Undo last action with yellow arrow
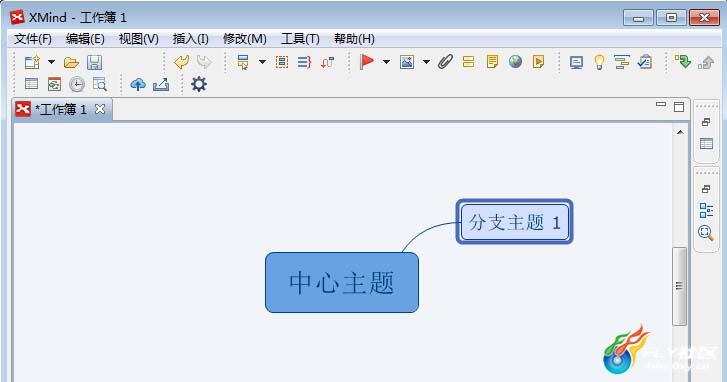The image size is (727, 382). pyautogui.click(x=181, y=62)
